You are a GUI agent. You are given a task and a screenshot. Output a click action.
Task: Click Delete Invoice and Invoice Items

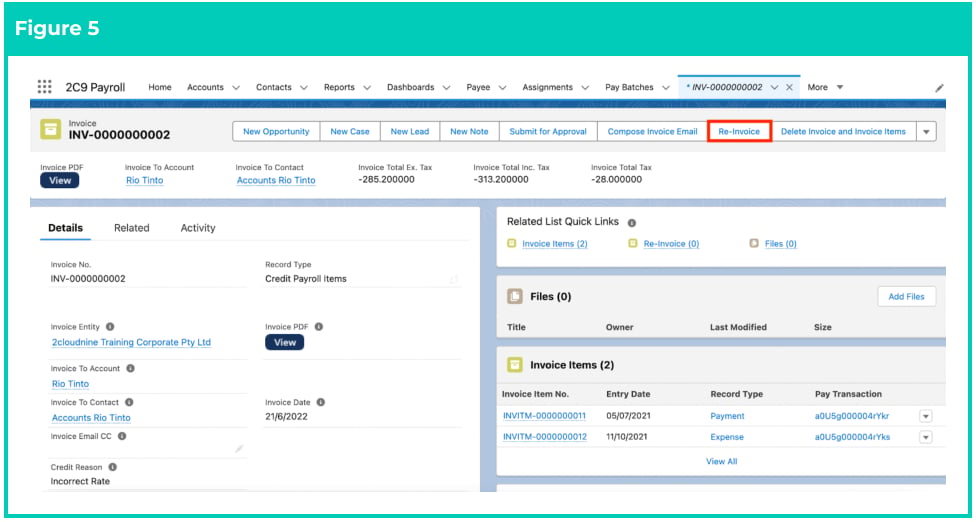click(x=843, y=131)
